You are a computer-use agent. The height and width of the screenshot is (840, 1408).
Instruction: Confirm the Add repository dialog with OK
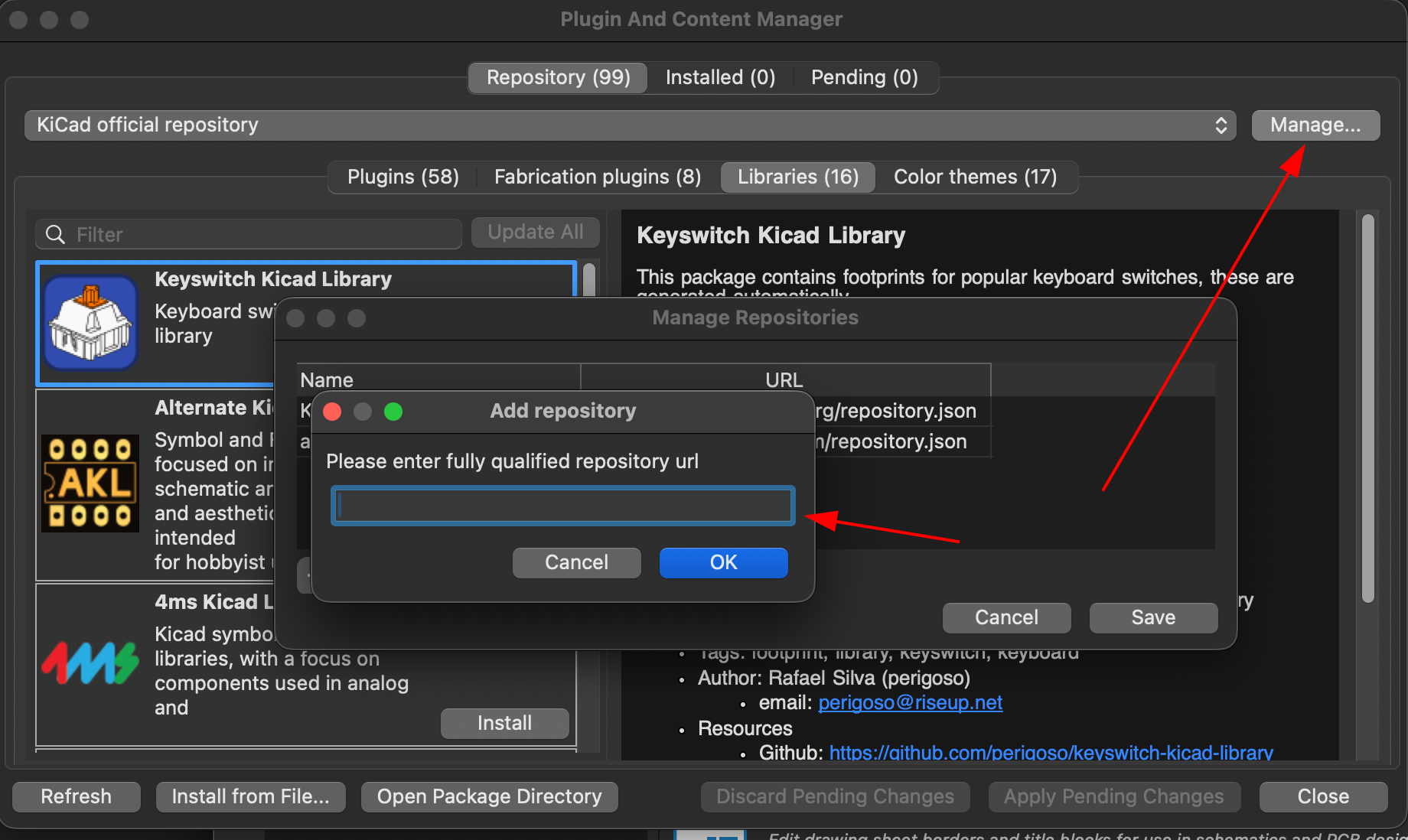(722, 562)
